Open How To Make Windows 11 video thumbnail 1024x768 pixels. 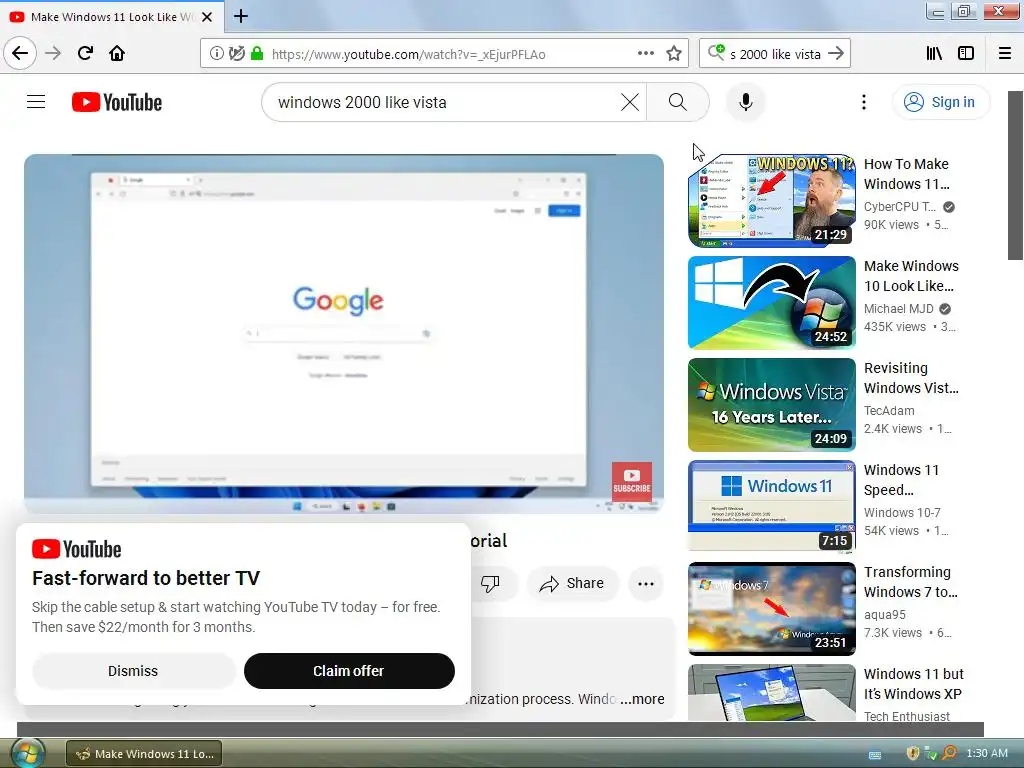point(771,200)
